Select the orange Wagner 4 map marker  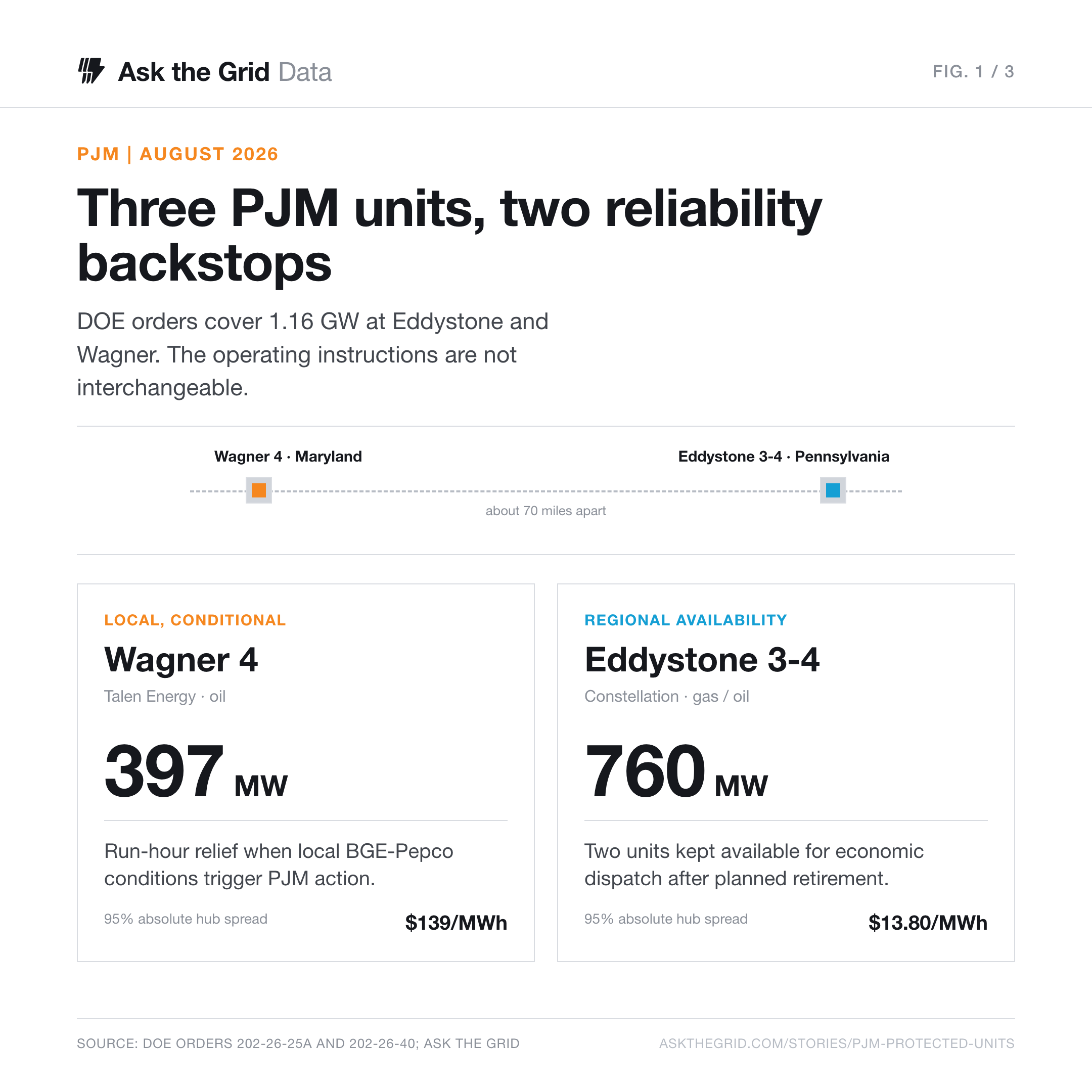pyautogui.click(x=259, y=490)
